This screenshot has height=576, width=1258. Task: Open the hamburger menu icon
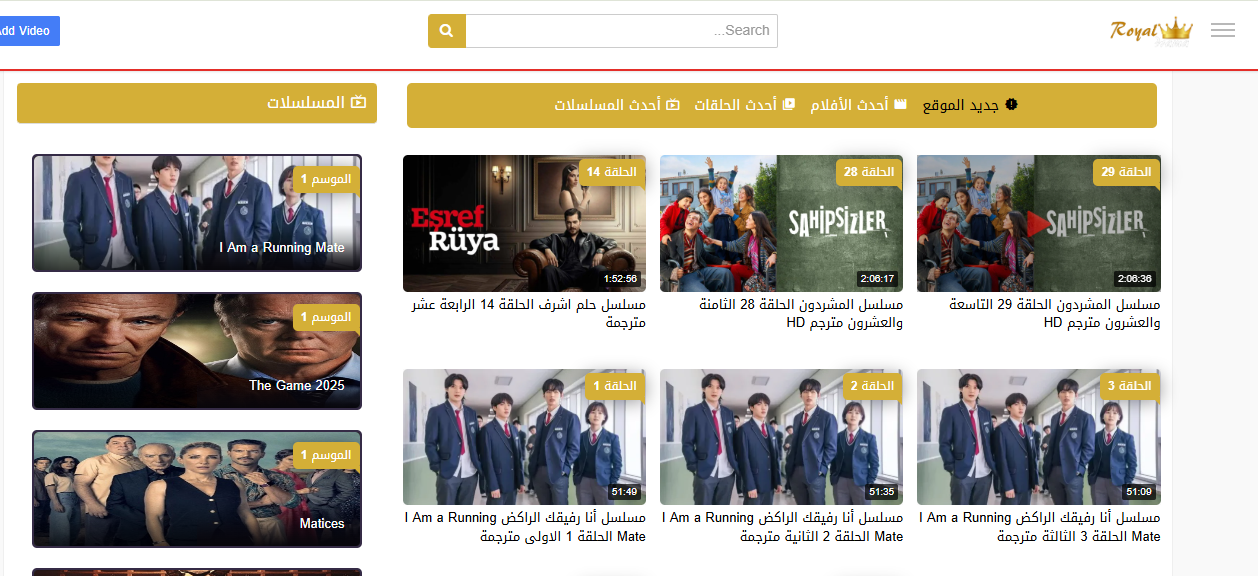[1222, 30]
